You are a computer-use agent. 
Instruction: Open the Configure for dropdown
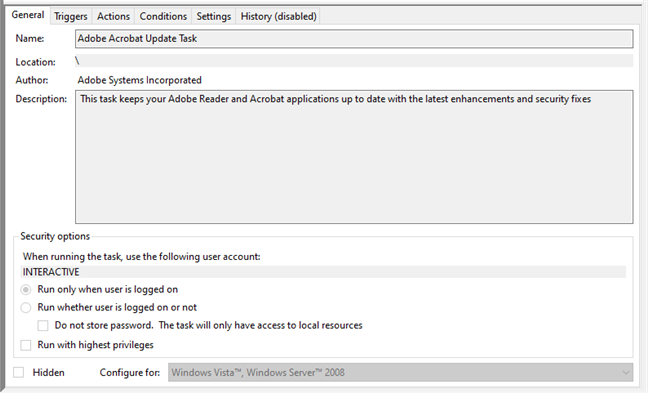(x=400, y=373)
